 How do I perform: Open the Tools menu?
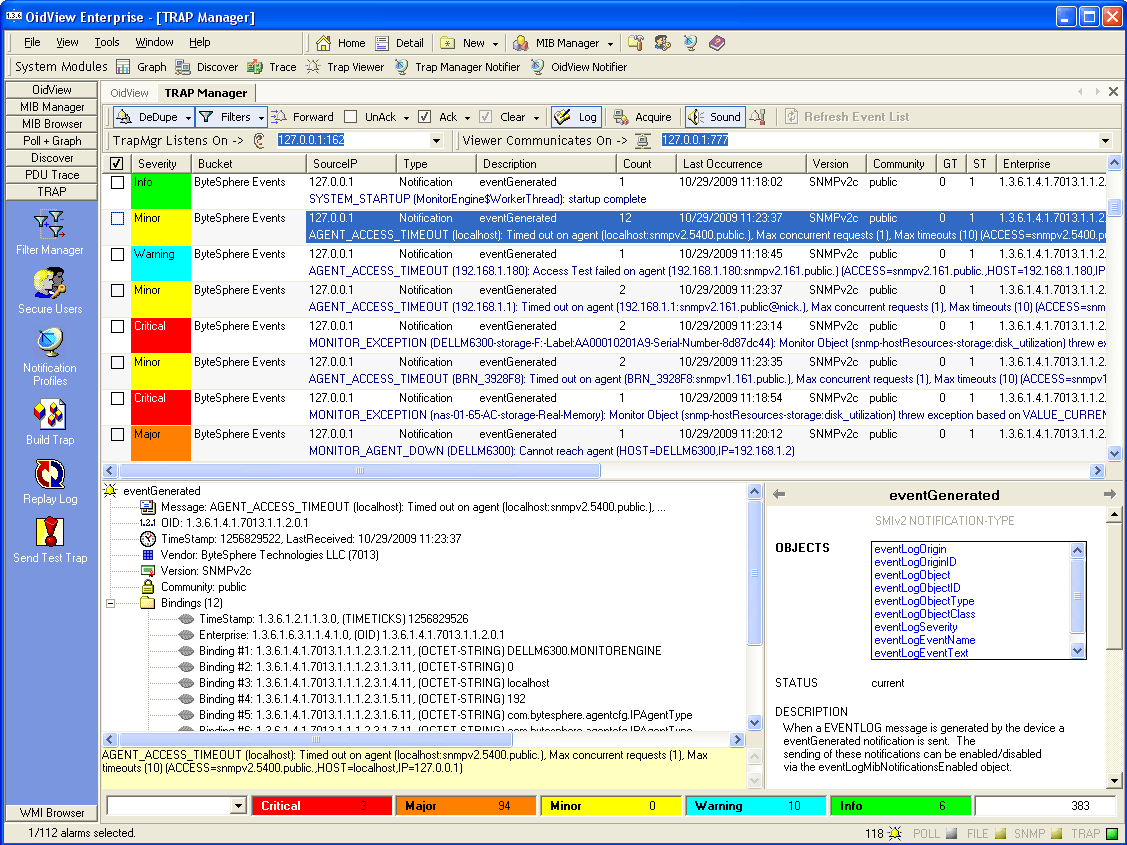point(107,42)
